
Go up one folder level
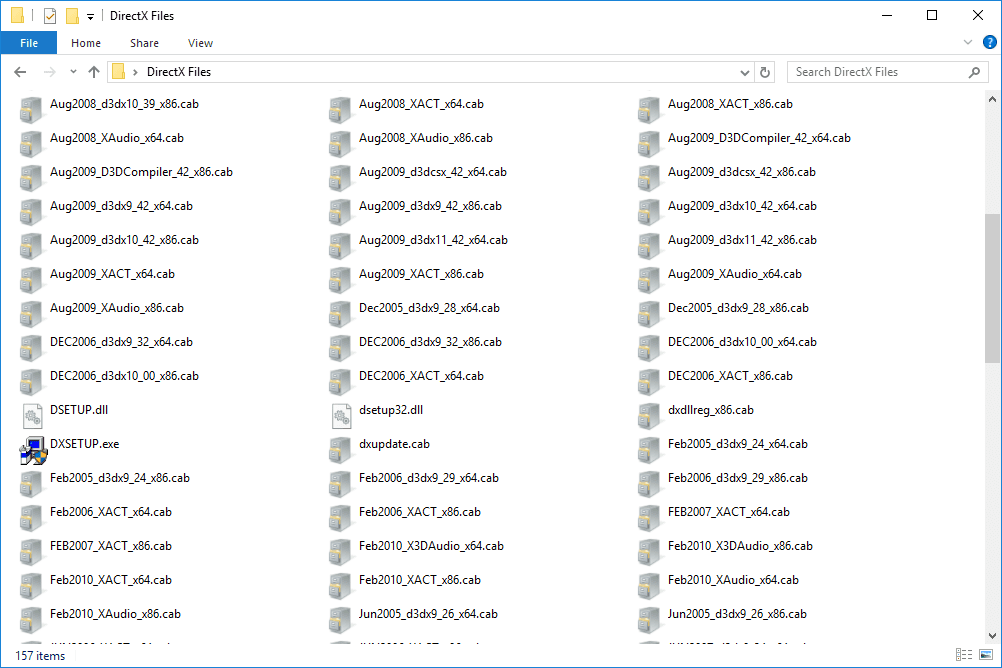pyautogui.click(x=94, y=72)
